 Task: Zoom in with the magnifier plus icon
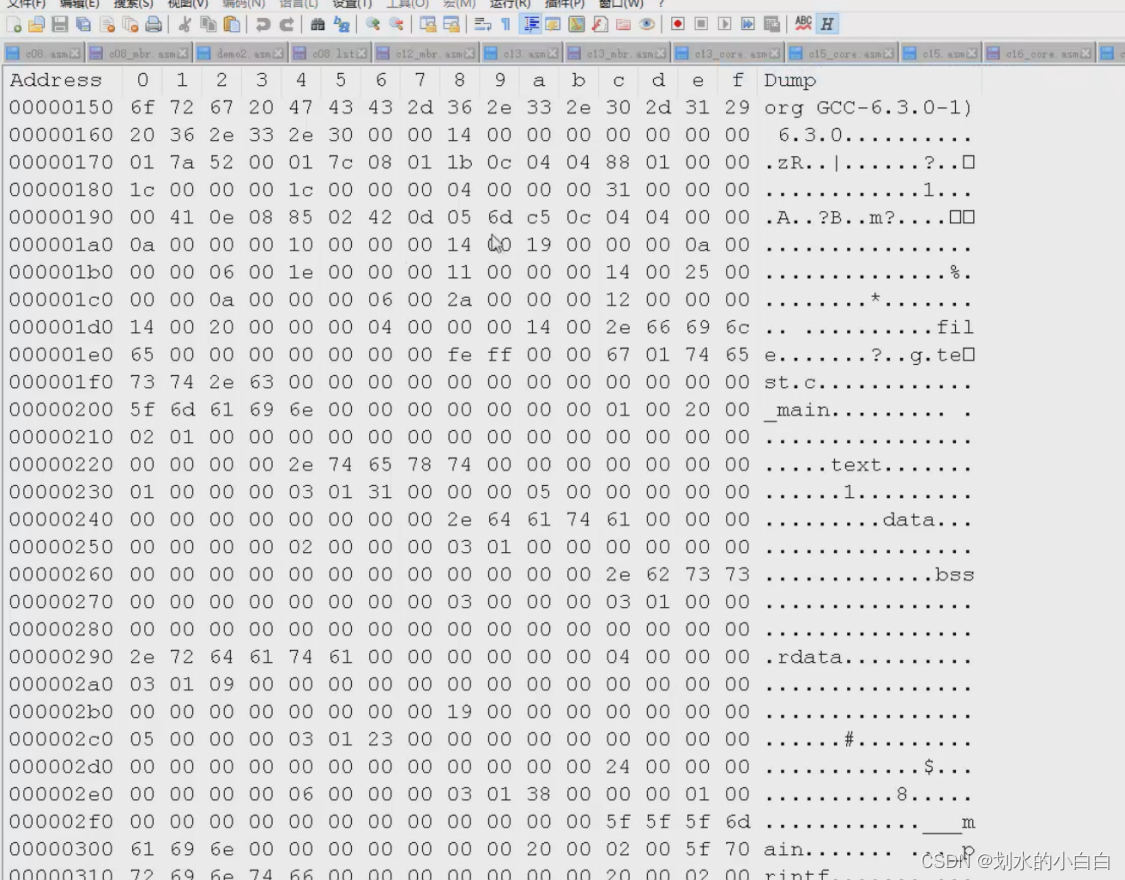(373, 24)
